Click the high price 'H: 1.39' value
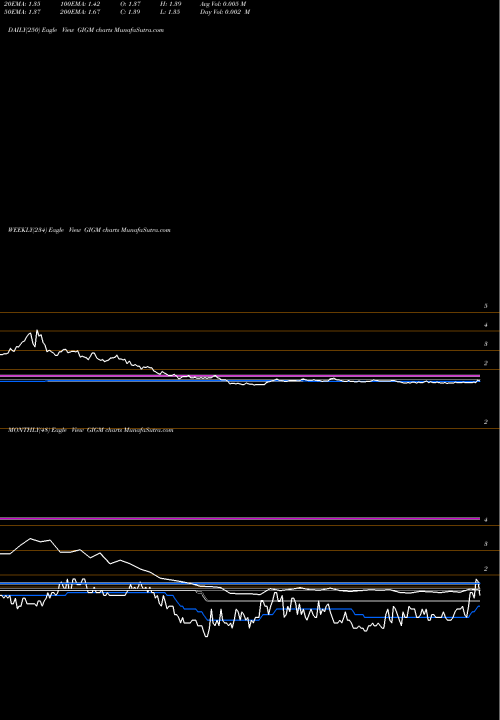This screenshot has width=500, height=720. click(x=171, y=4)
